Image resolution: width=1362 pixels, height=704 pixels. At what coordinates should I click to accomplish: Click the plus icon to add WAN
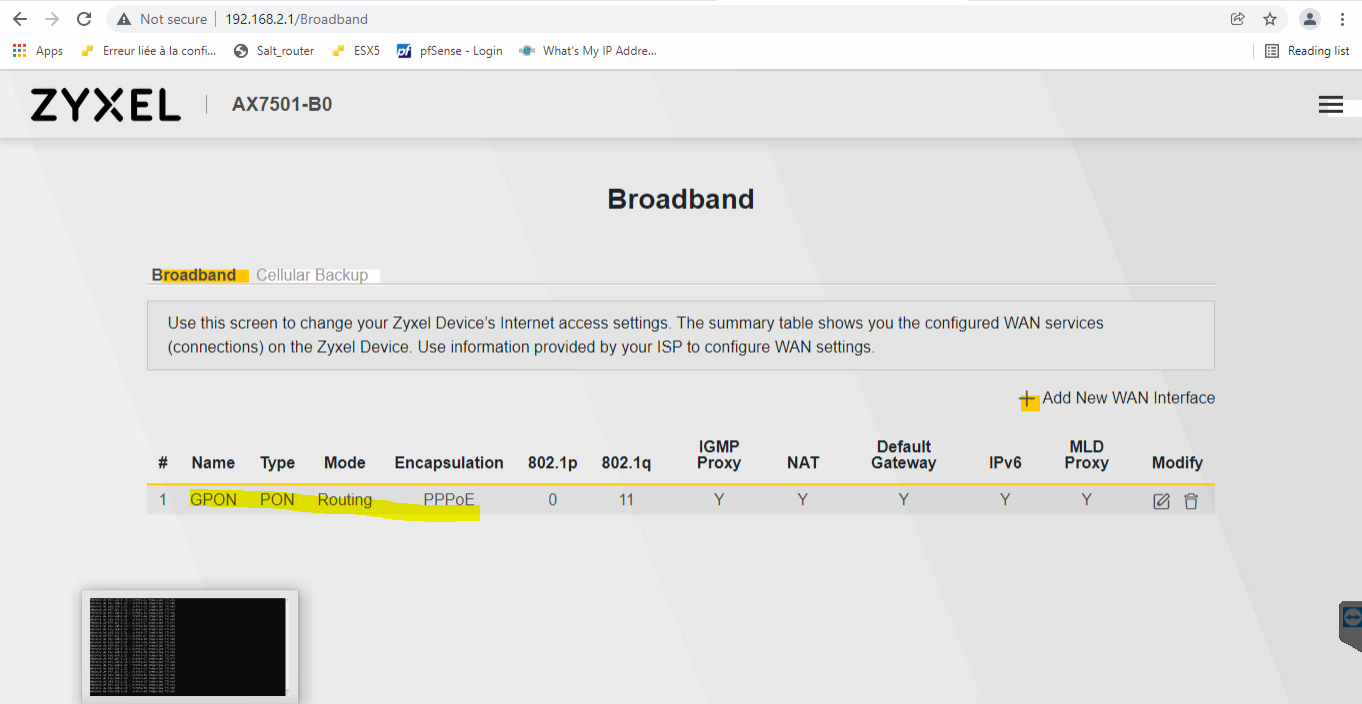tap(1028, 399)
